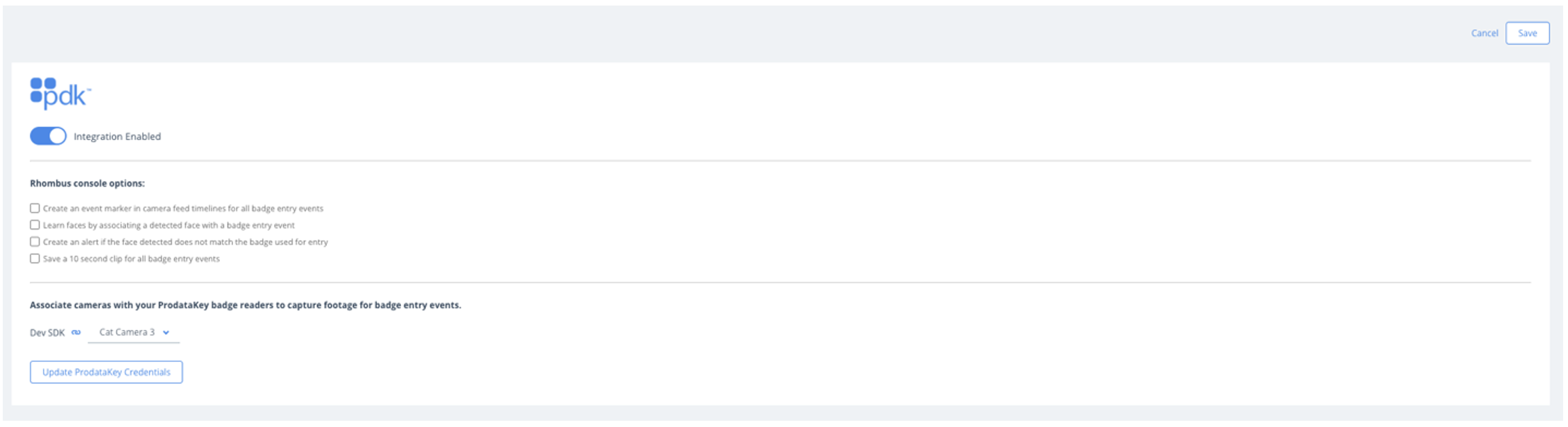
Task: Check the save 10 second clip checkbox
Action: [x=35, y=259]
